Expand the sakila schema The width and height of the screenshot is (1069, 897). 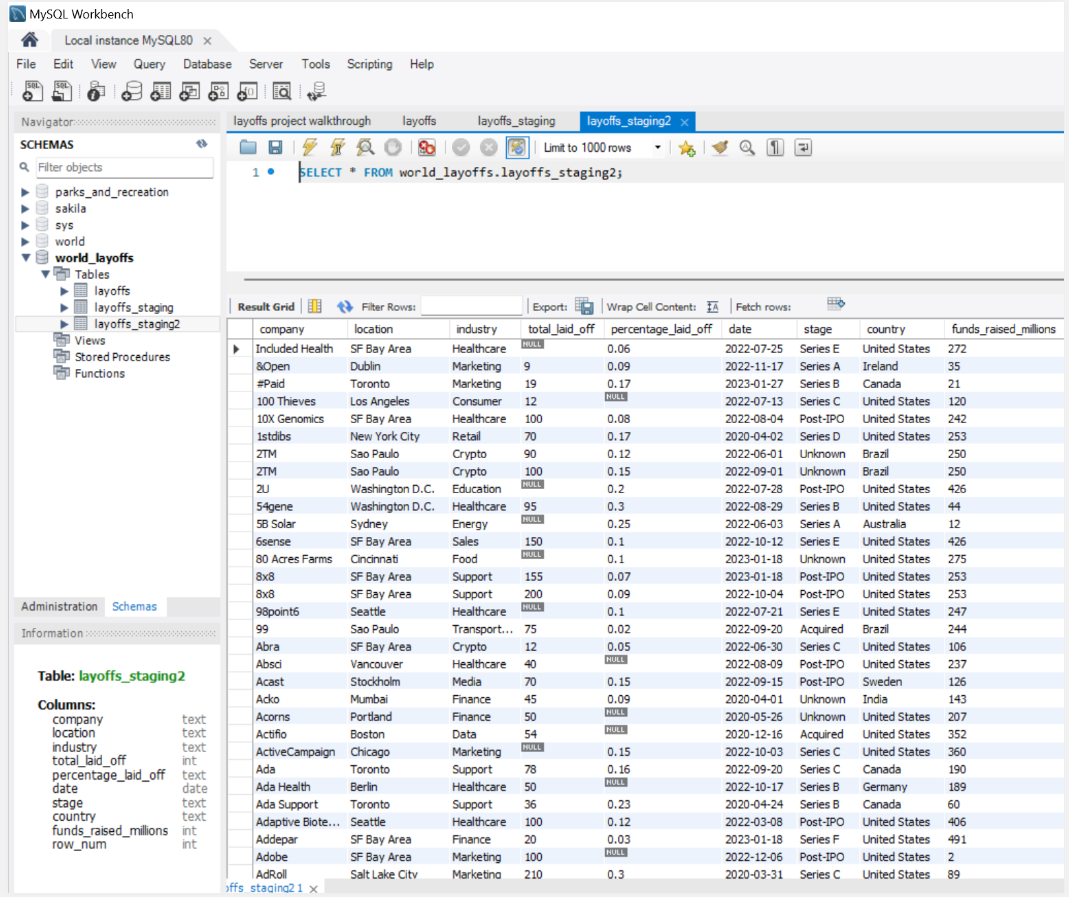pyautogui.click(x=26, y=209)
